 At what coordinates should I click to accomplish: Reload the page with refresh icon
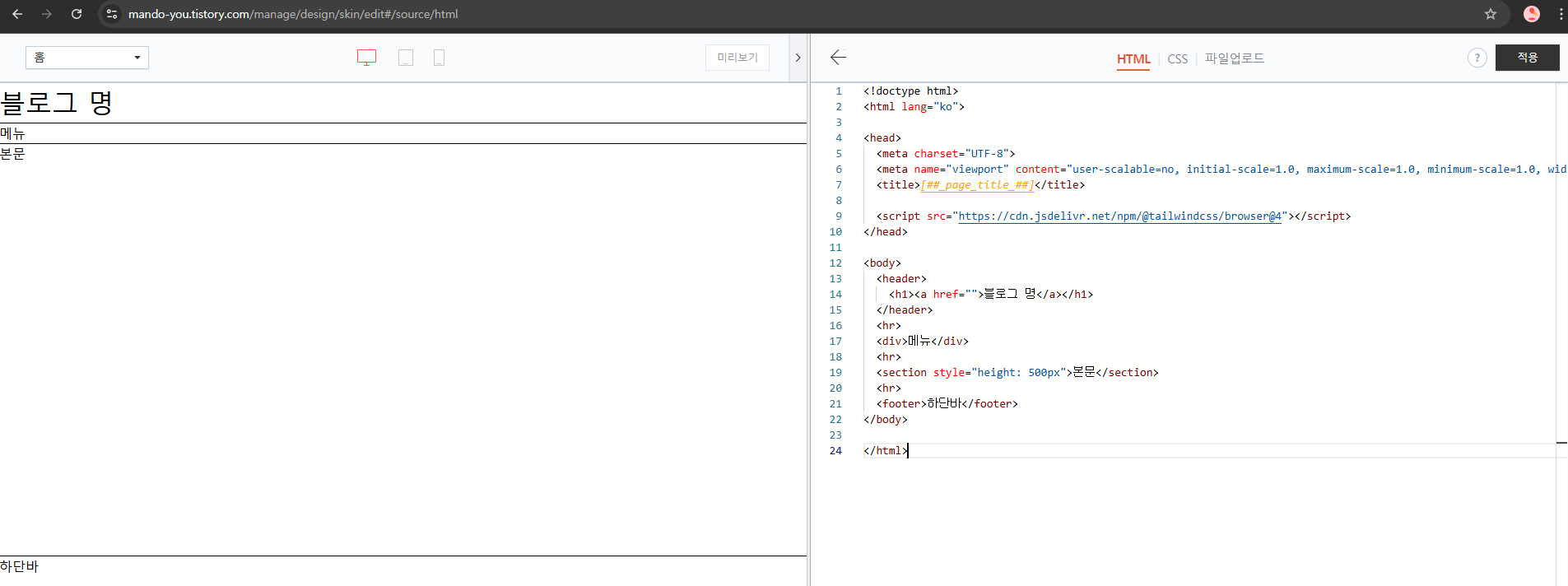77,14
